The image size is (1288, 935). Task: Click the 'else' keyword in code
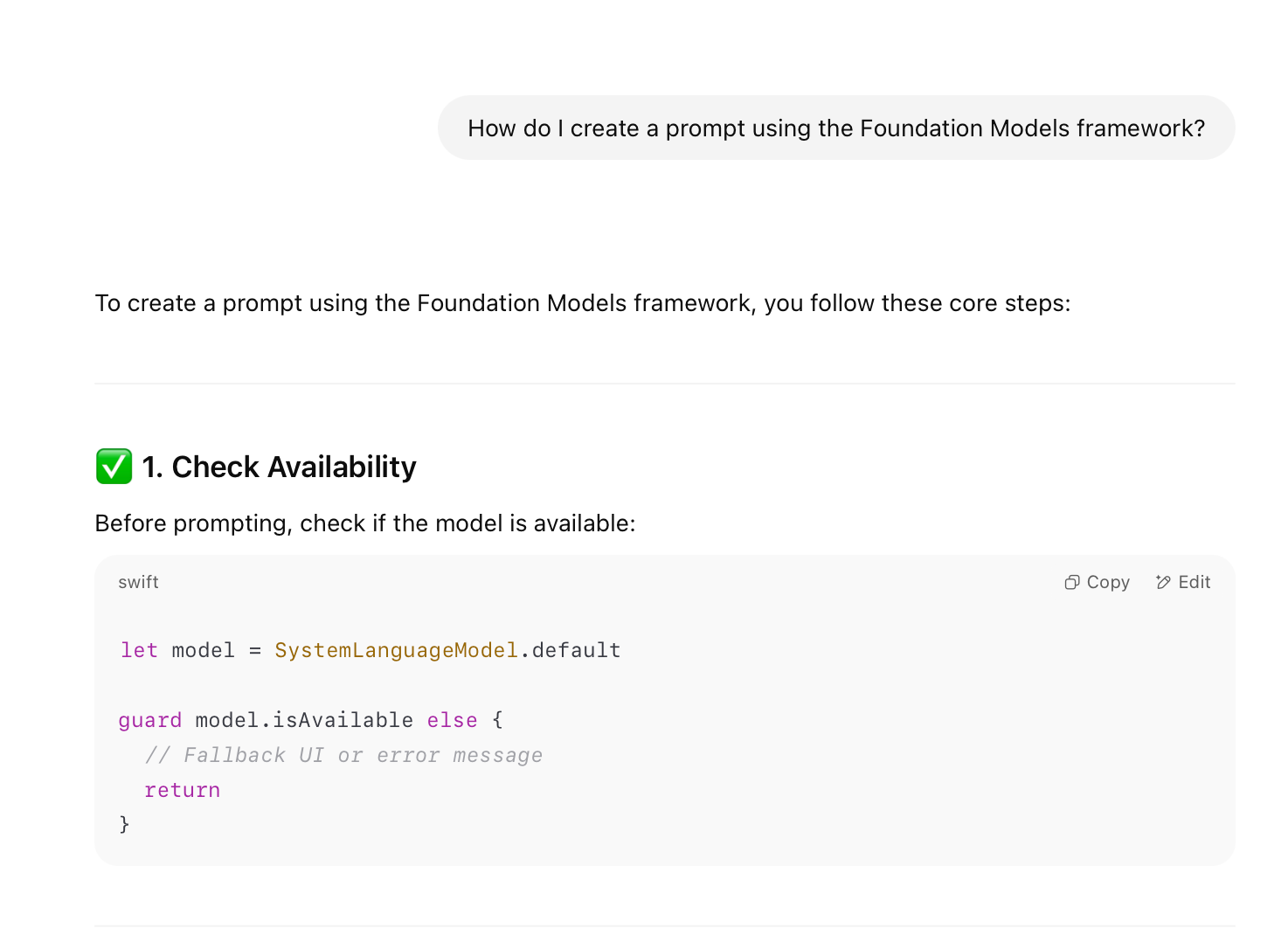(452, 720)
